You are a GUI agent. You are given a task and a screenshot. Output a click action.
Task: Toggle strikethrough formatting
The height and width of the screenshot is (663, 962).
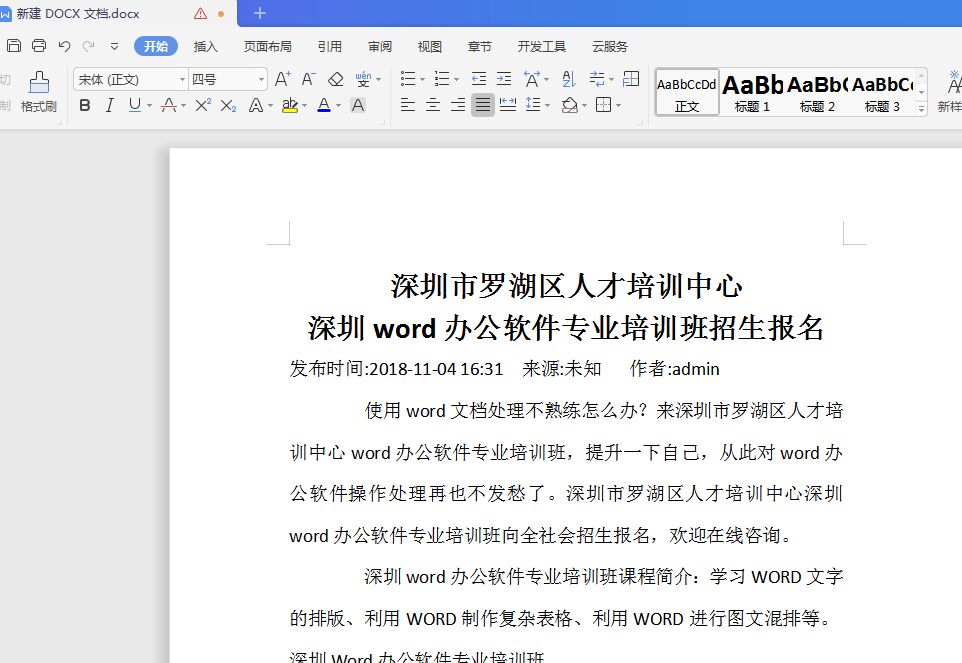click(169, 105)
